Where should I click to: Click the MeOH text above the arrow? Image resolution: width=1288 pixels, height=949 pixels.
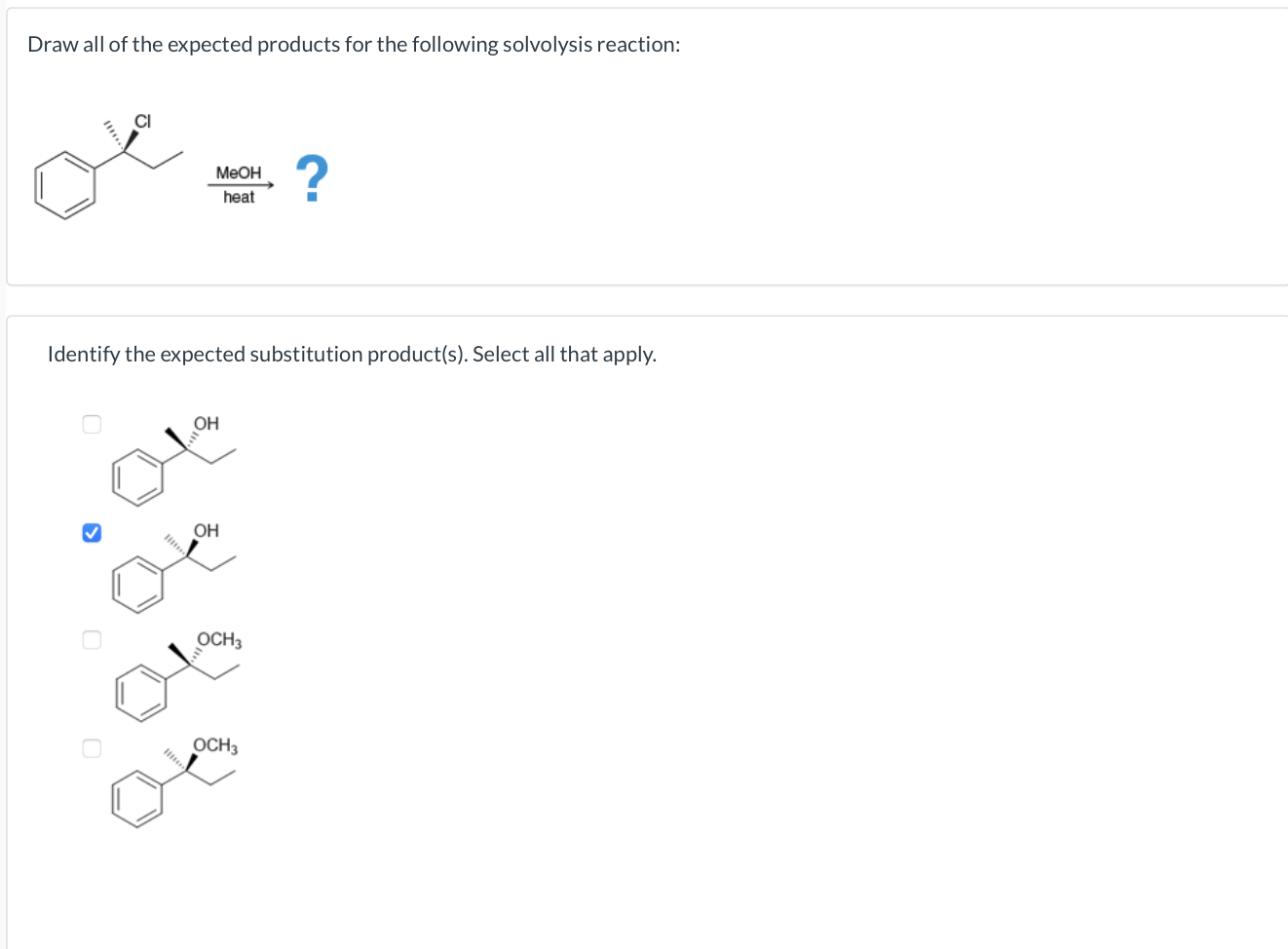click(x=239, y=171)
